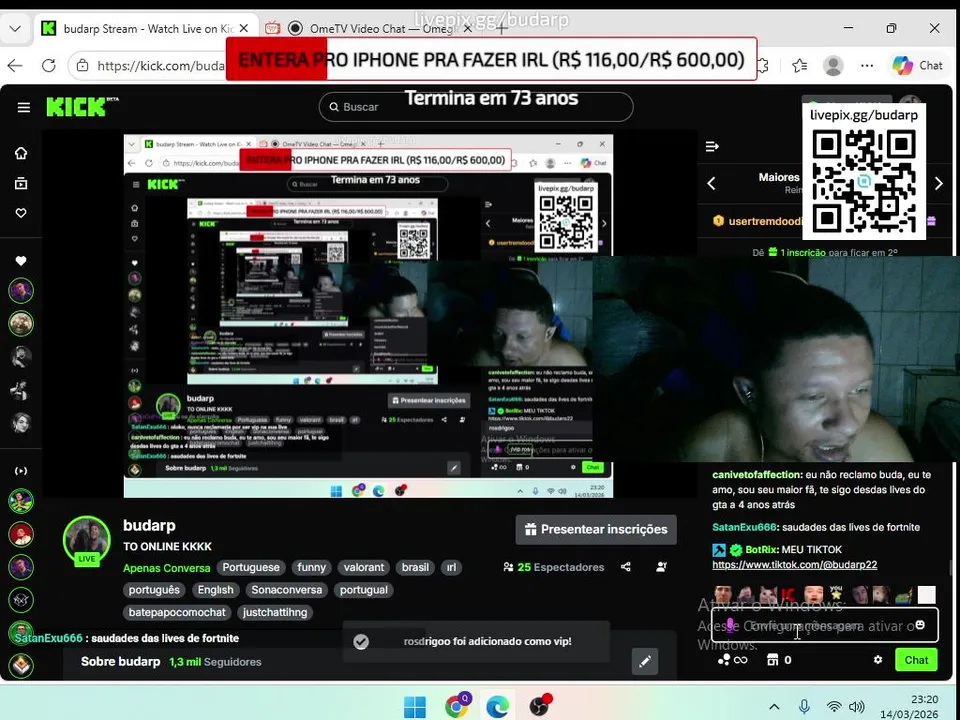Click the browser address bar
Viewport: 960px width, 720px height.
tap(147, 66)
